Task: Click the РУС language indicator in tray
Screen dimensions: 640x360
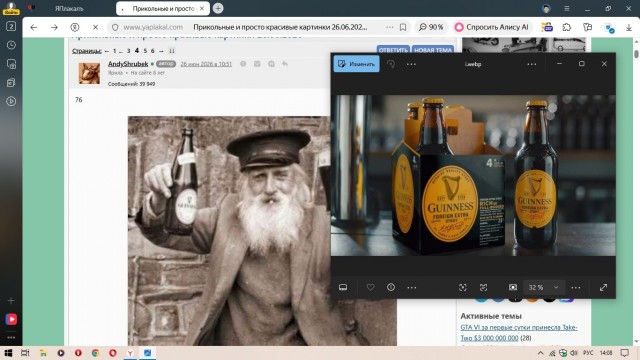Action: pos(588,353)
